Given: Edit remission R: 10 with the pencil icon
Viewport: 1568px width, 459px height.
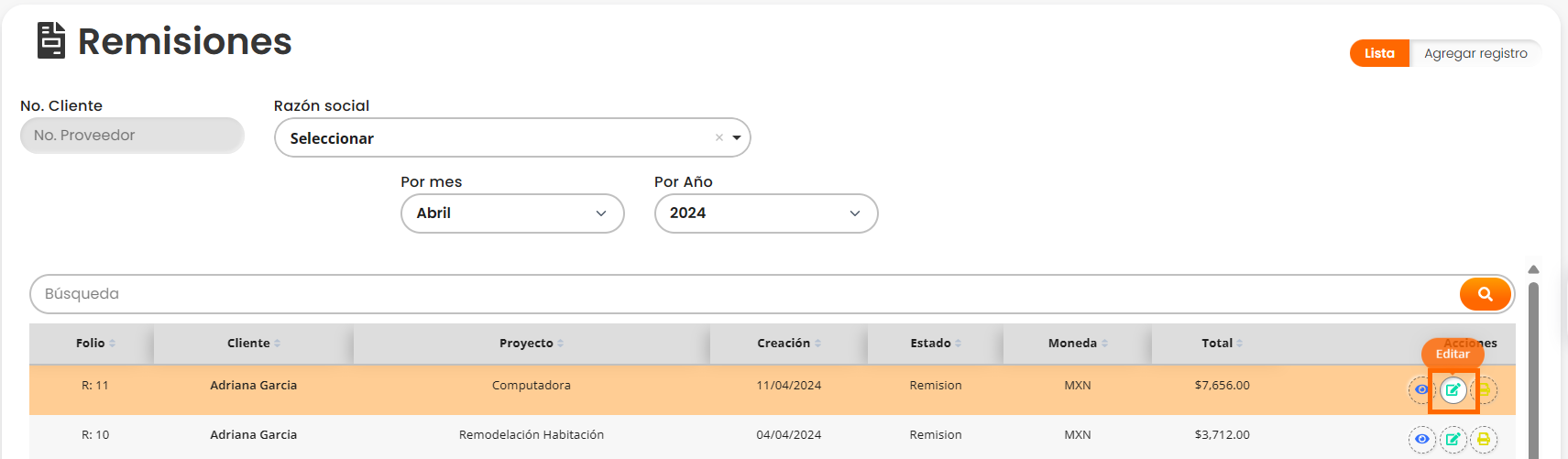Looking at the screenshot, I should 1453,440.
